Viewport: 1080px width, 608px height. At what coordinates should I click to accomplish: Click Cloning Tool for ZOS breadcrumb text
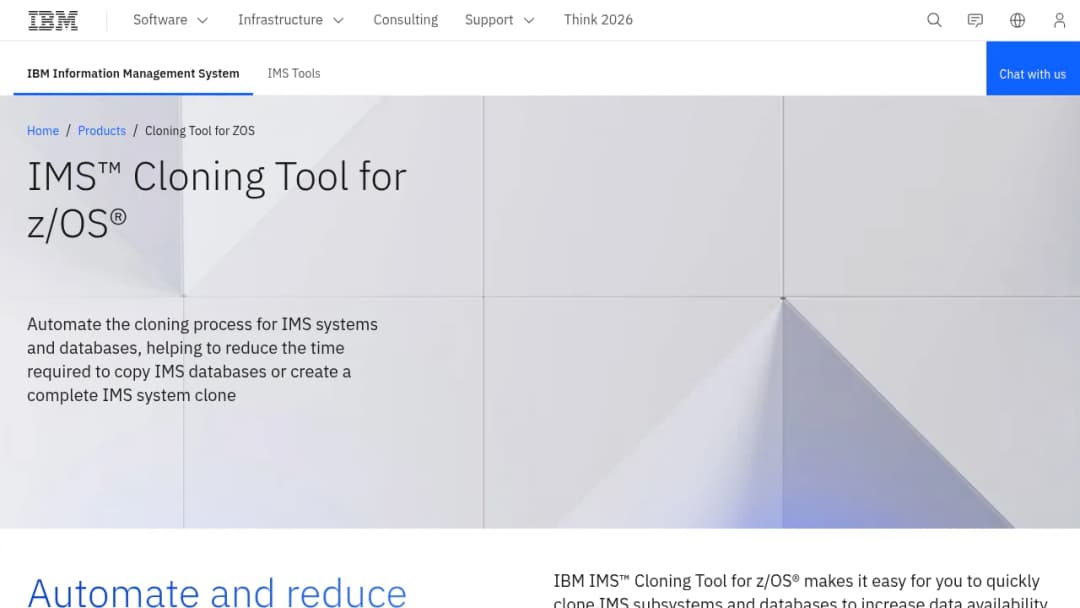200,131
